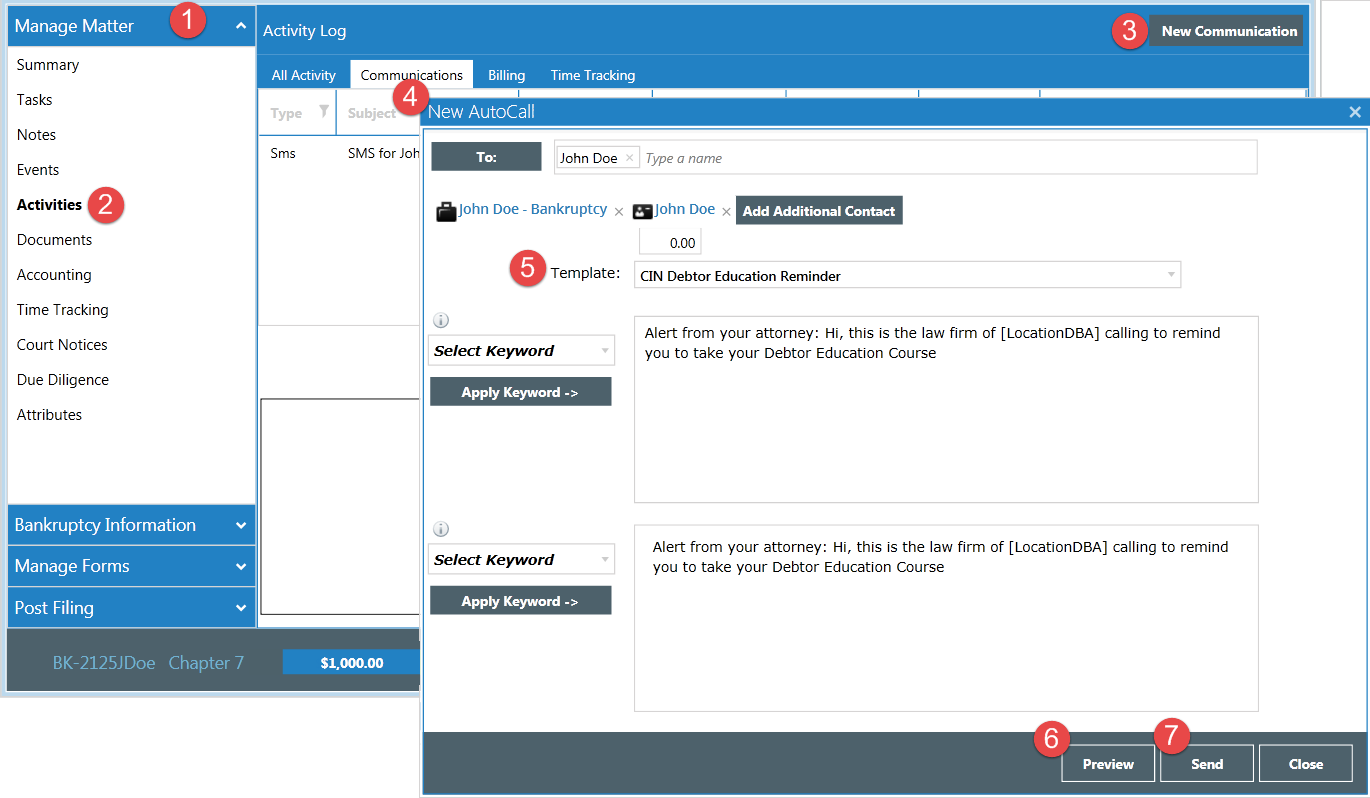Click the Preview button

pyautogui.click(x=1108, y=764)
